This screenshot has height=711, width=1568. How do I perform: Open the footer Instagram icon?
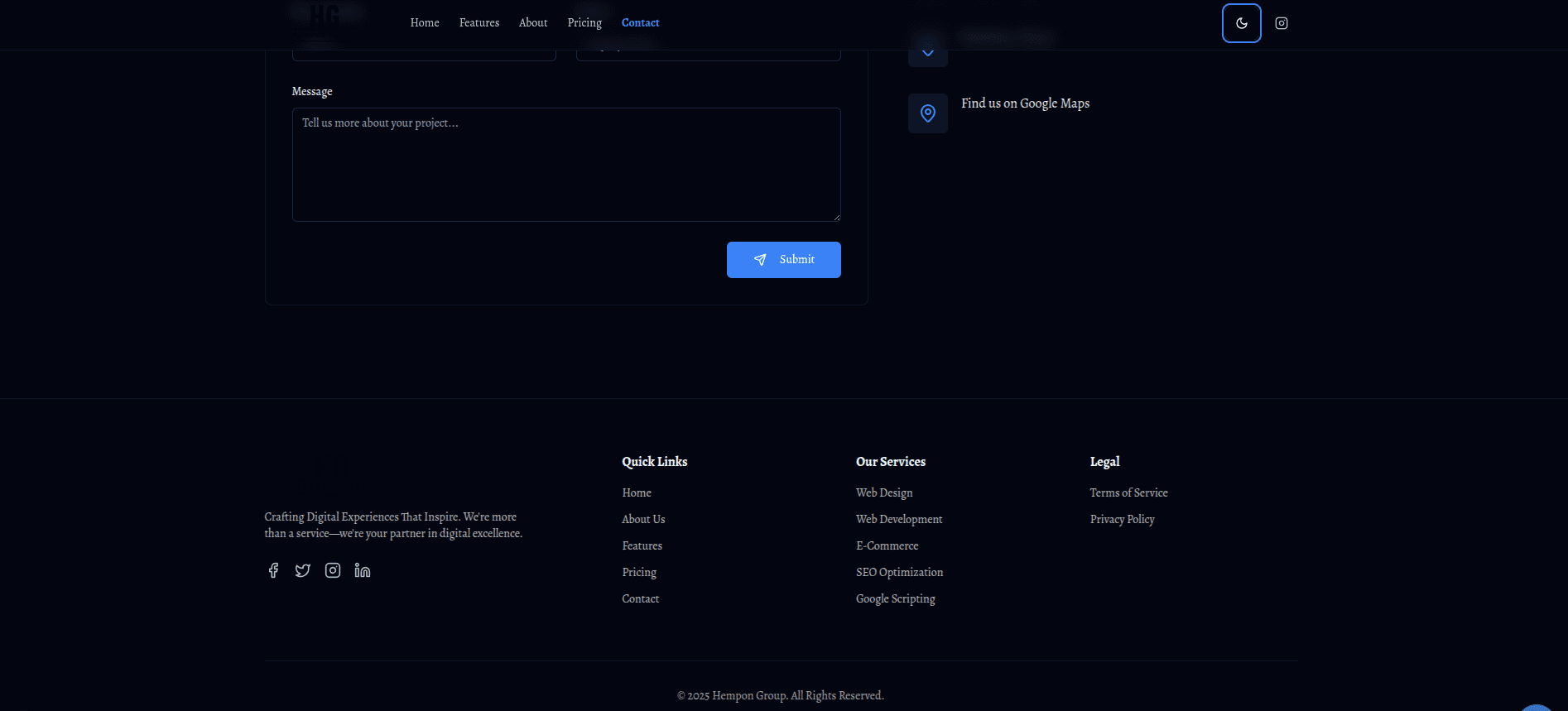(x=333, y=570)
